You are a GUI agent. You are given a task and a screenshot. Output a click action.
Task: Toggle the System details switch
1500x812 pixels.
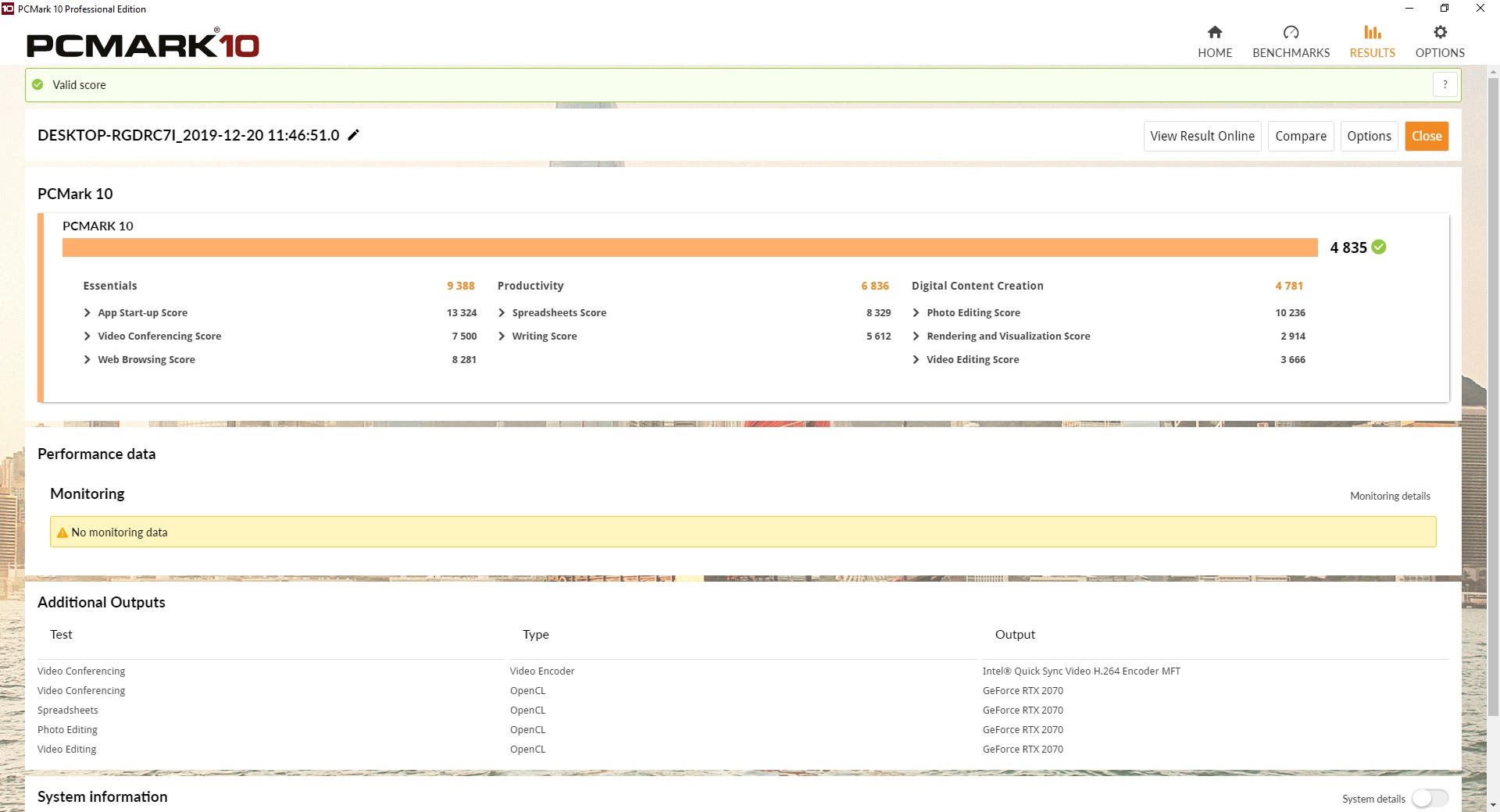point(1430,798)
